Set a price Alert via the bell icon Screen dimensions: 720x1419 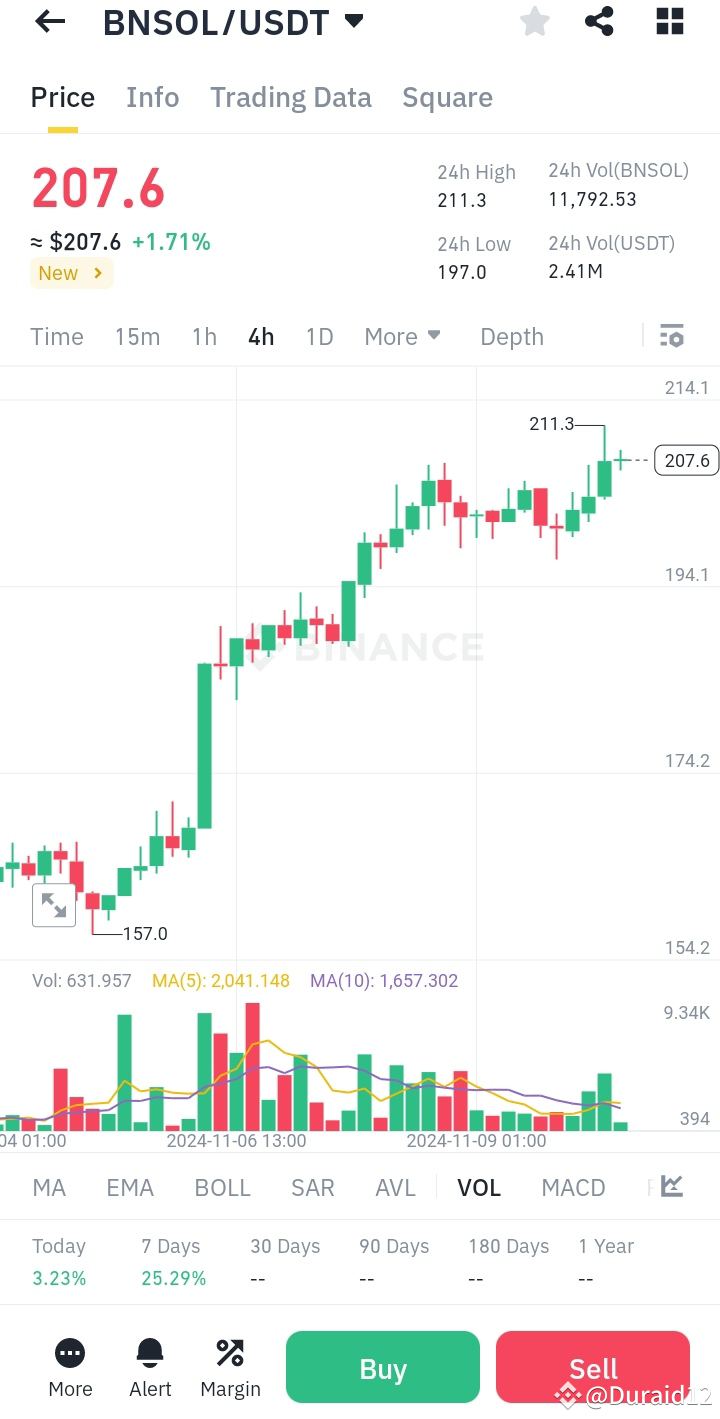coord(150,1352)
